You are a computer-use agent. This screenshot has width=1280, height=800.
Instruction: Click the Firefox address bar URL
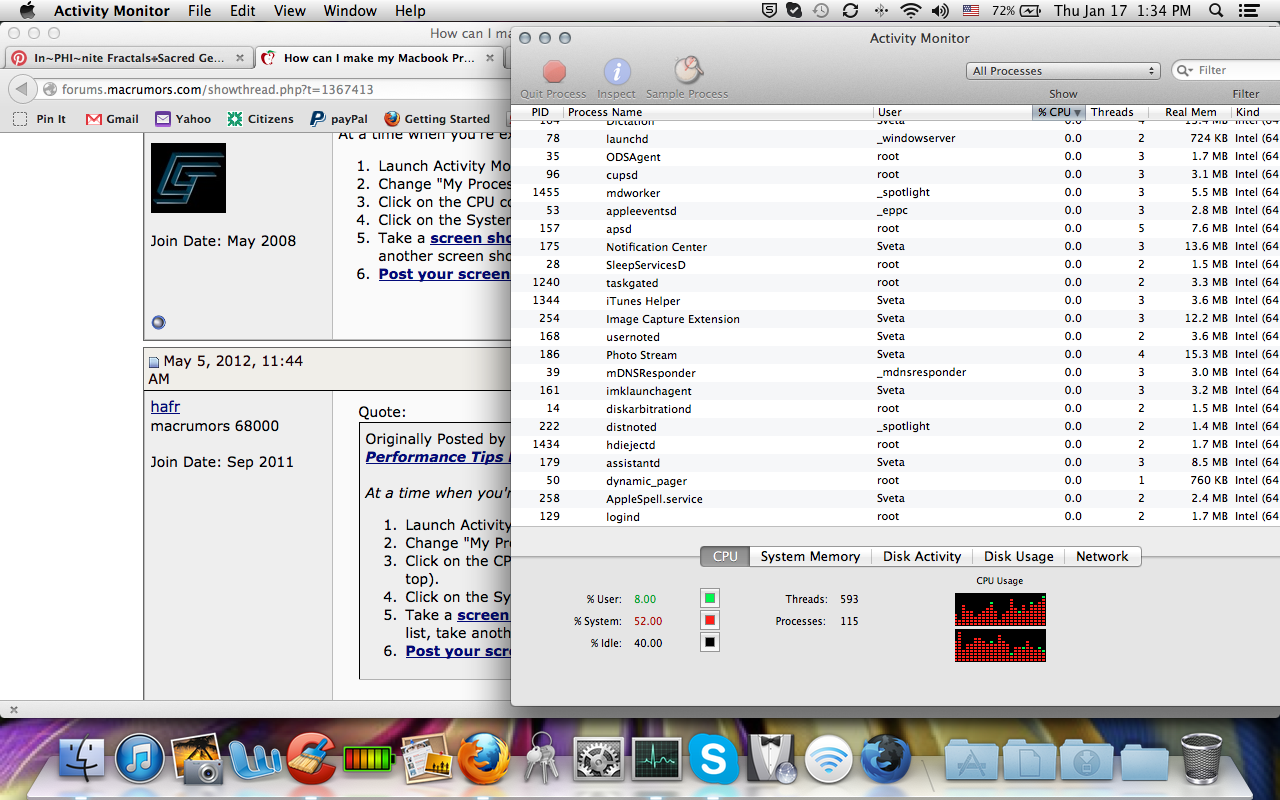[217, 89]
